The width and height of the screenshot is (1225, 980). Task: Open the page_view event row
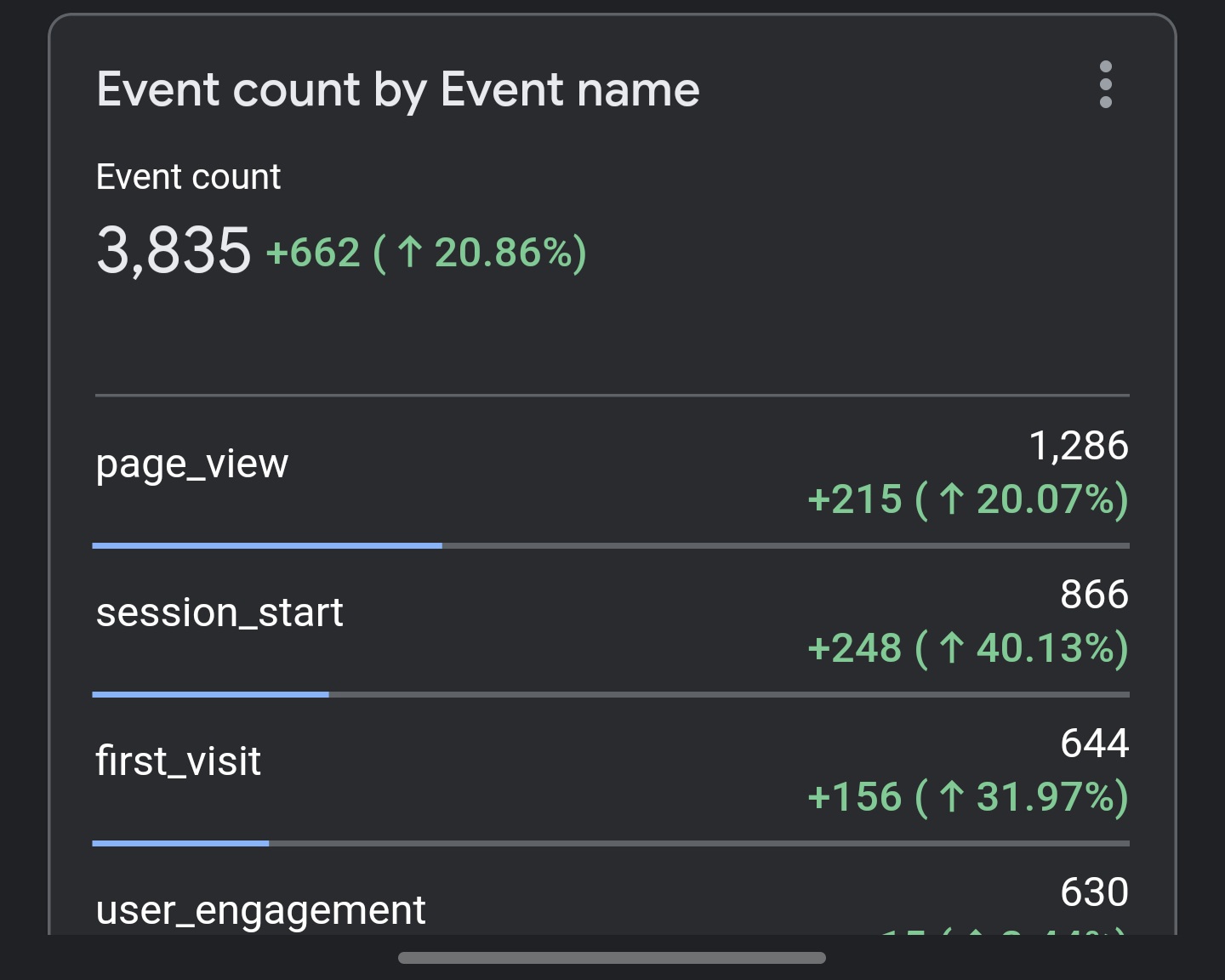click(192, 464)
